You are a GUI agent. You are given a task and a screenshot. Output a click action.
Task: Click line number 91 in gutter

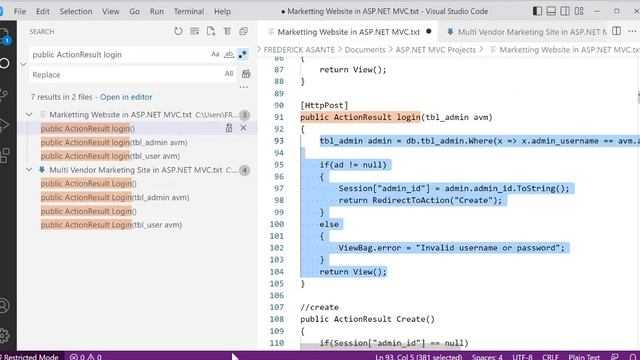click(279, 117)
